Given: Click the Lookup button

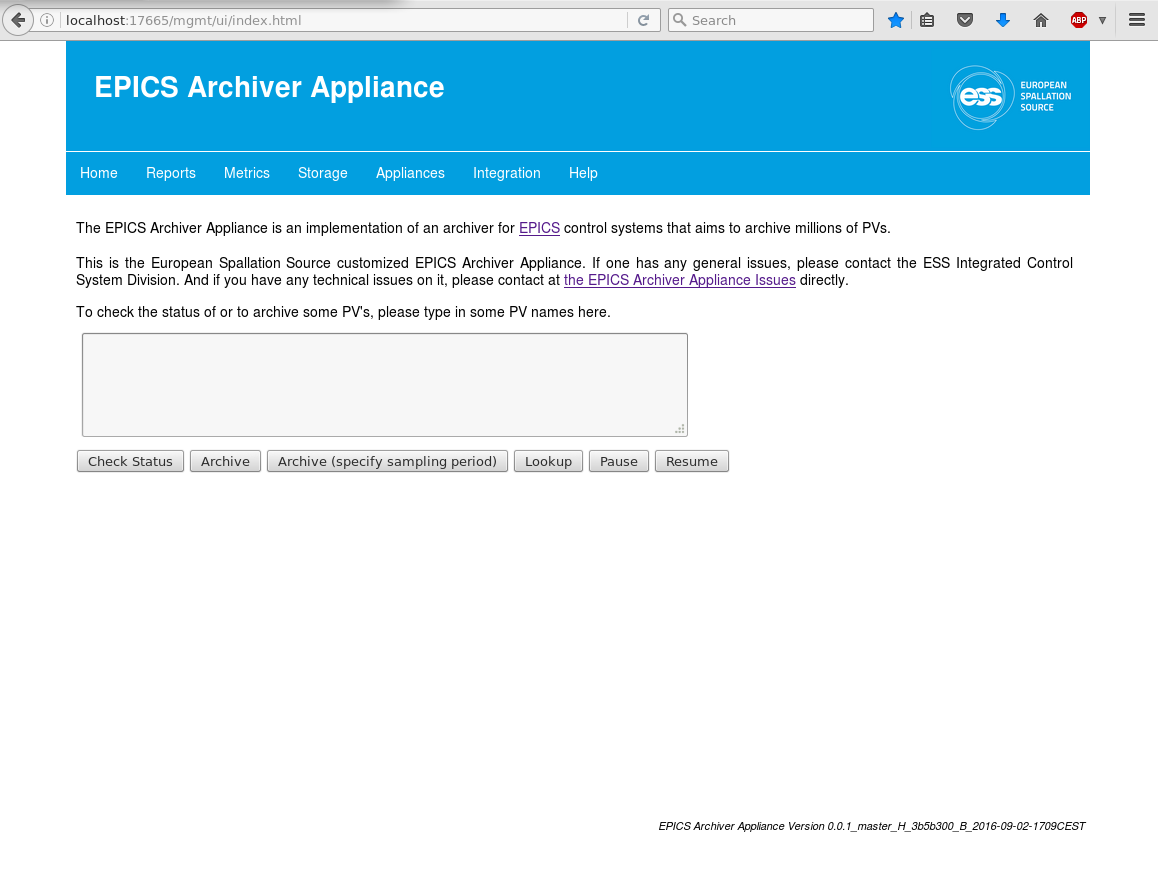Looking at the screenshot, I should click(548, 461).
